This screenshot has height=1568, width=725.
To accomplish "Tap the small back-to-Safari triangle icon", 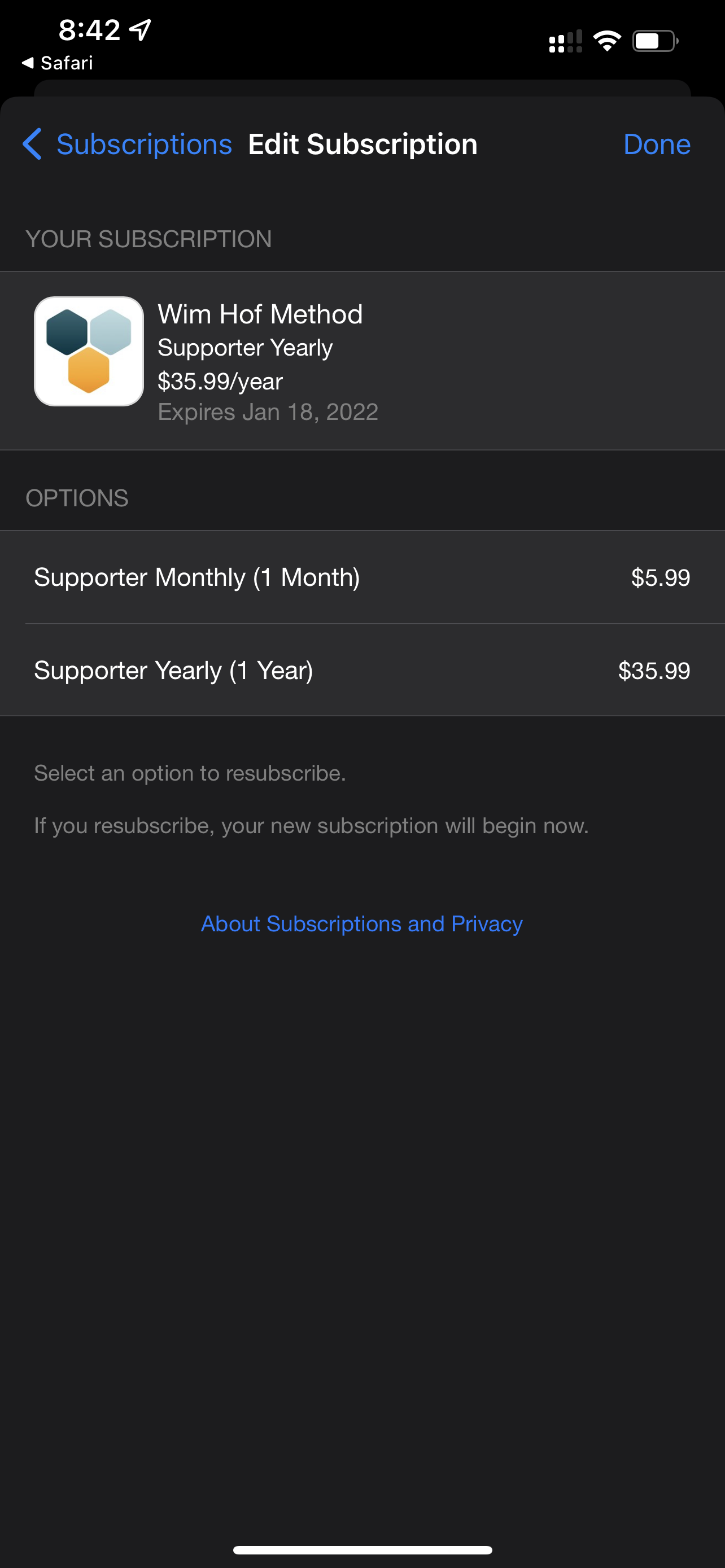I will [28, 63].
